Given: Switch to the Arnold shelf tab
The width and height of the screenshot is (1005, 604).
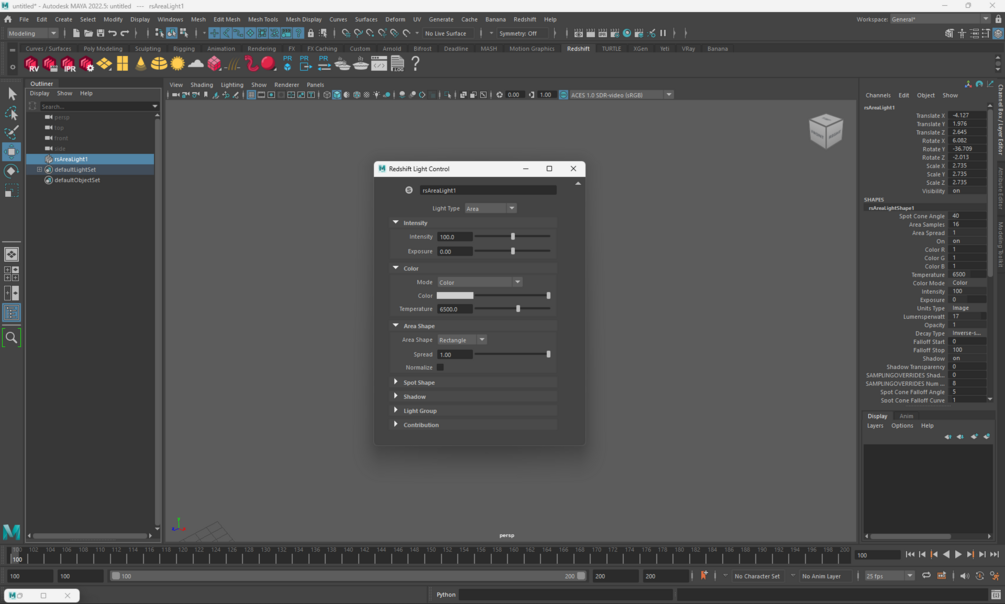Looking at the screenshot, I should pyautogui.click(x=392, y=49).
